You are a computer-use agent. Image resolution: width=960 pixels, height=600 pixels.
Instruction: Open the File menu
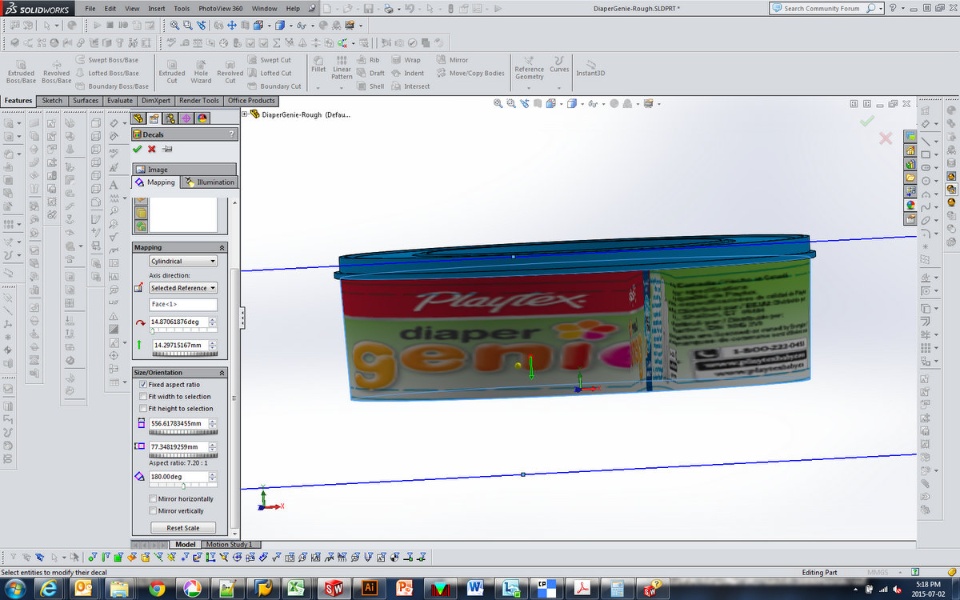point(90,9)
